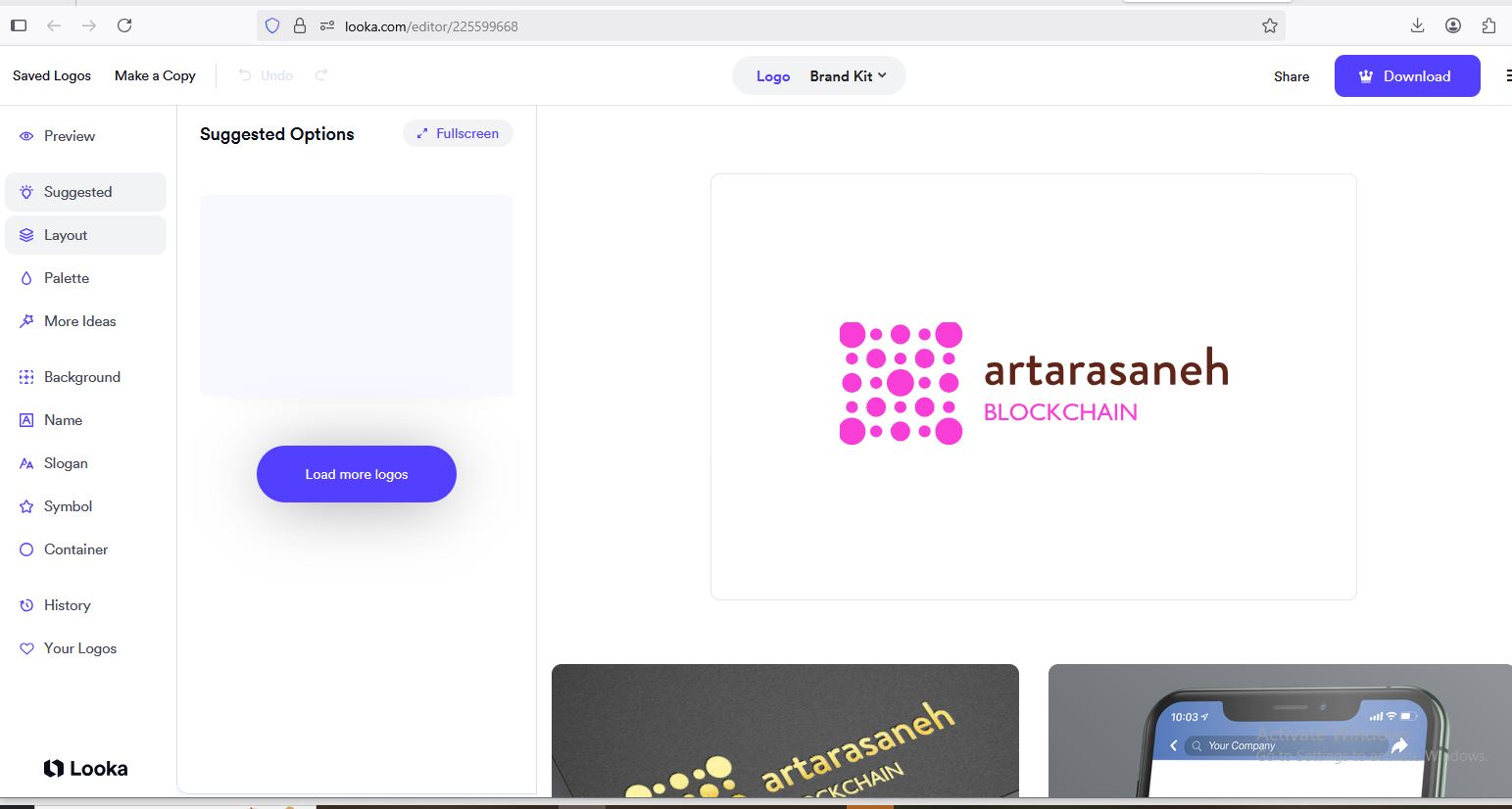Viewport: 1512px width, 809px height.
Task: Click the browser reload icon
Action: [124, 25]
